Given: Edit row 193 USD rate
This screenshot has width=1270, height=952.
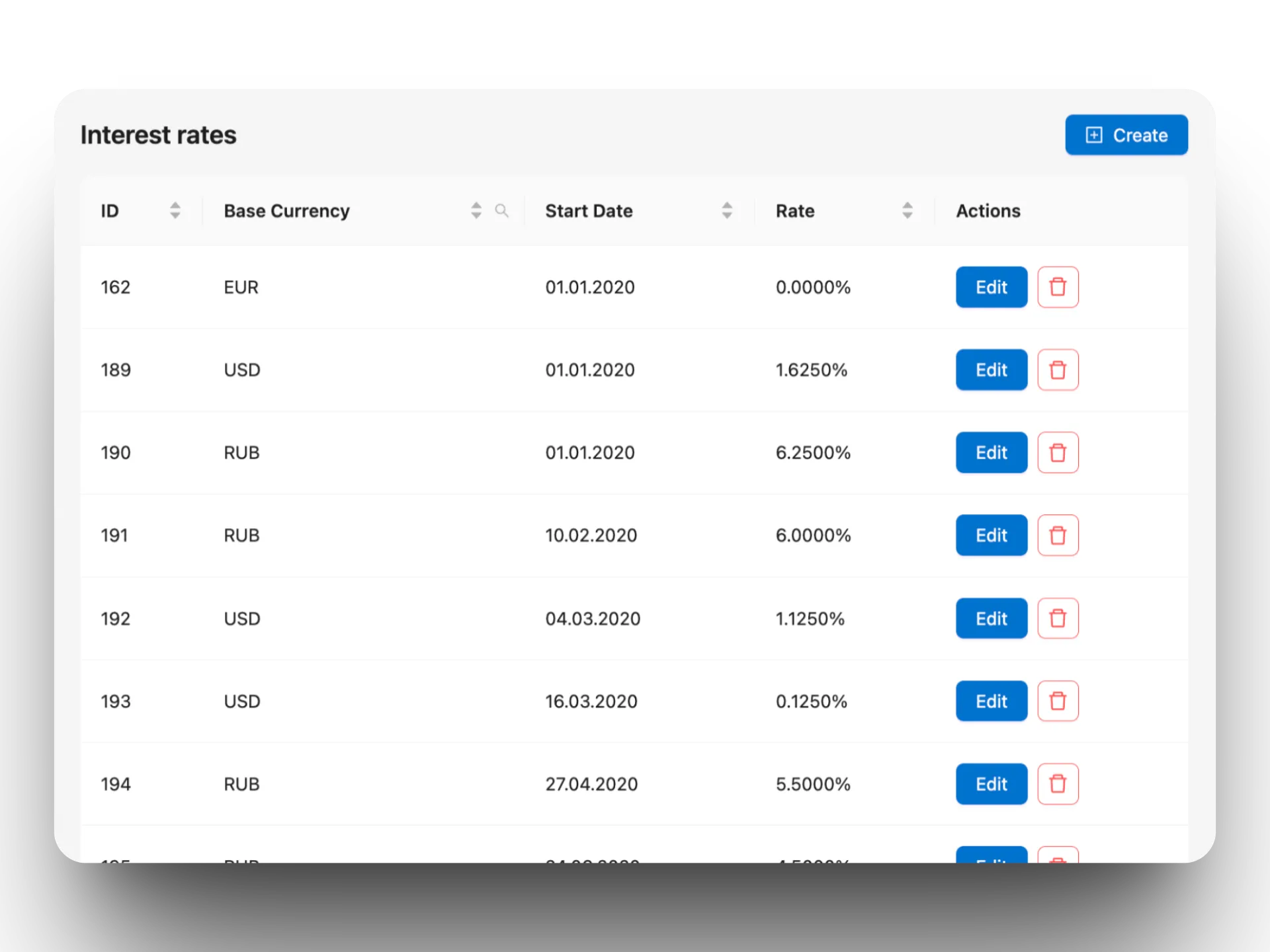Looking at the screenshot, I should [991, 701].
